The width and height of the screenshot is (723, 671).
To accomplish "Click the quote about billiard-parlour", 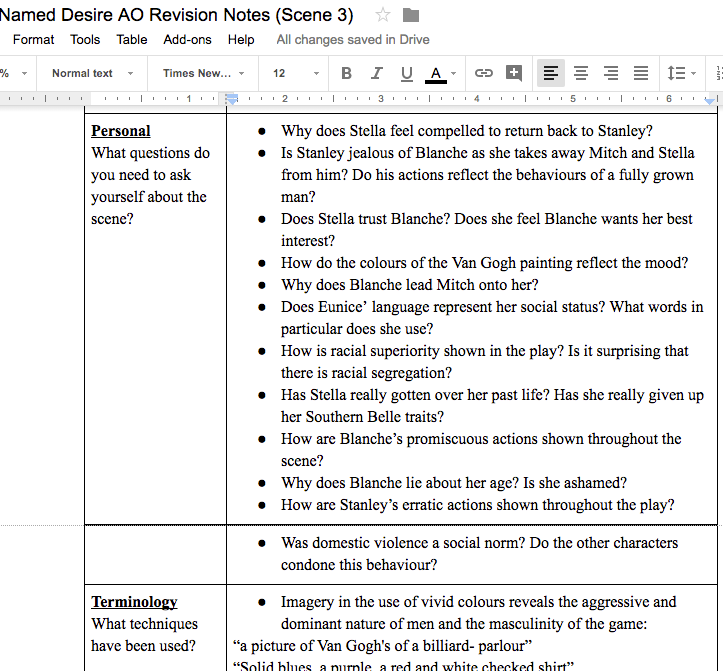I will pos(382,646).
